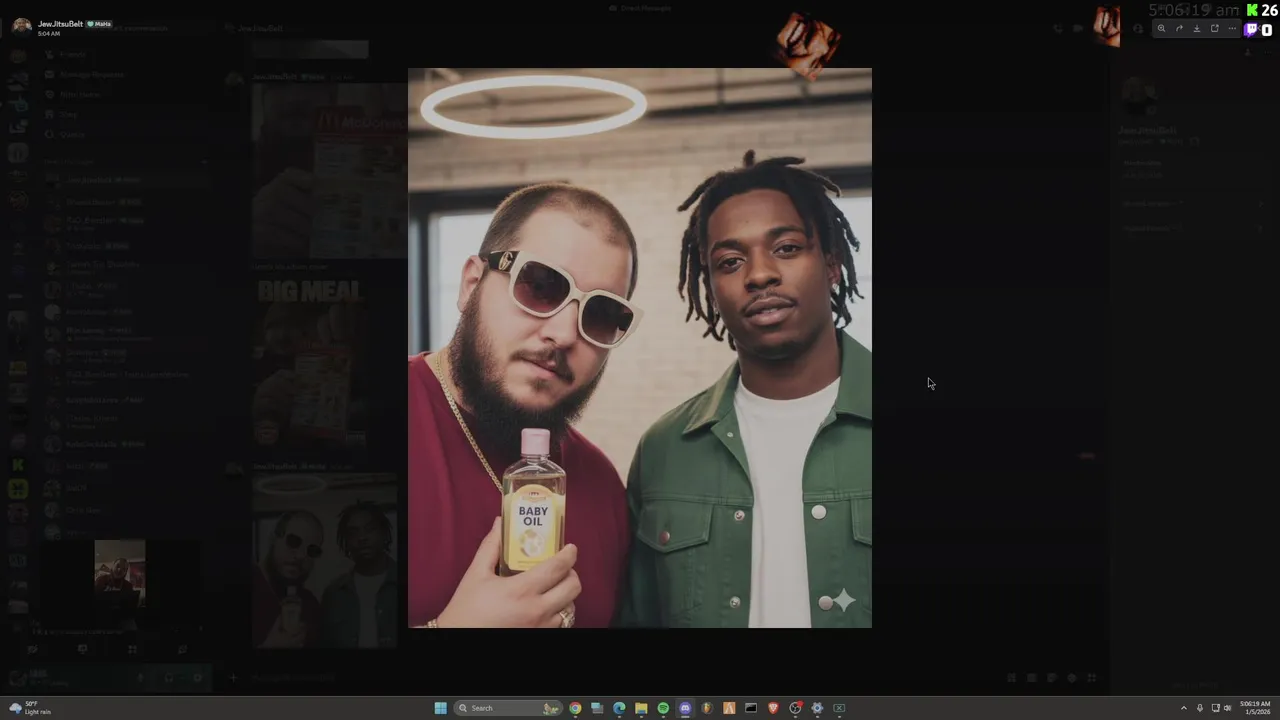Click the JewJitsuBelt avatar in the viewer header
Screen dimensions: 1280x720
[x=22, y=26]
